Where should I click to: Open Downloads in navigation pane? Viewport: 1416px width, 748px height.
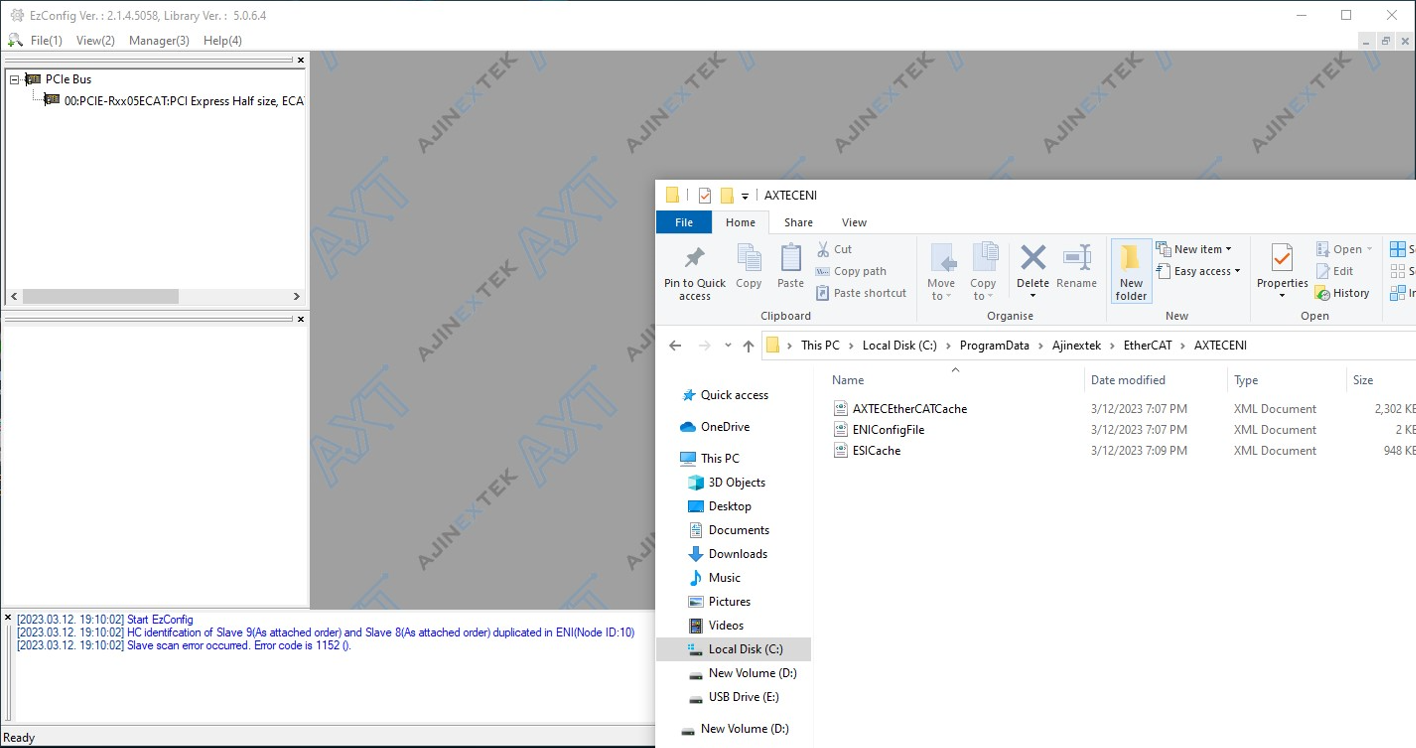738,554
